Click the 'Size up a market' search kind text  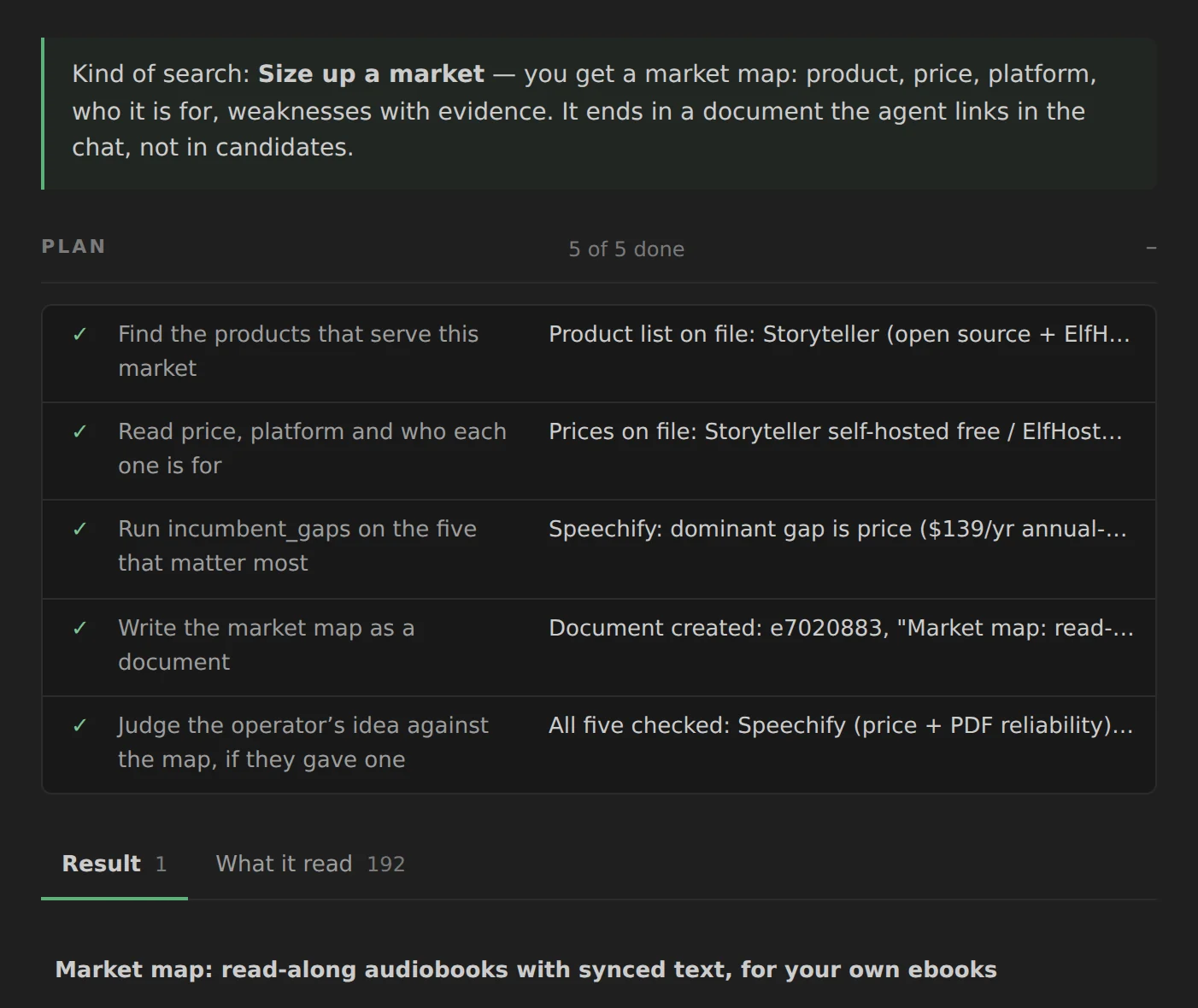pyautogui.click(x=371, y=74)
